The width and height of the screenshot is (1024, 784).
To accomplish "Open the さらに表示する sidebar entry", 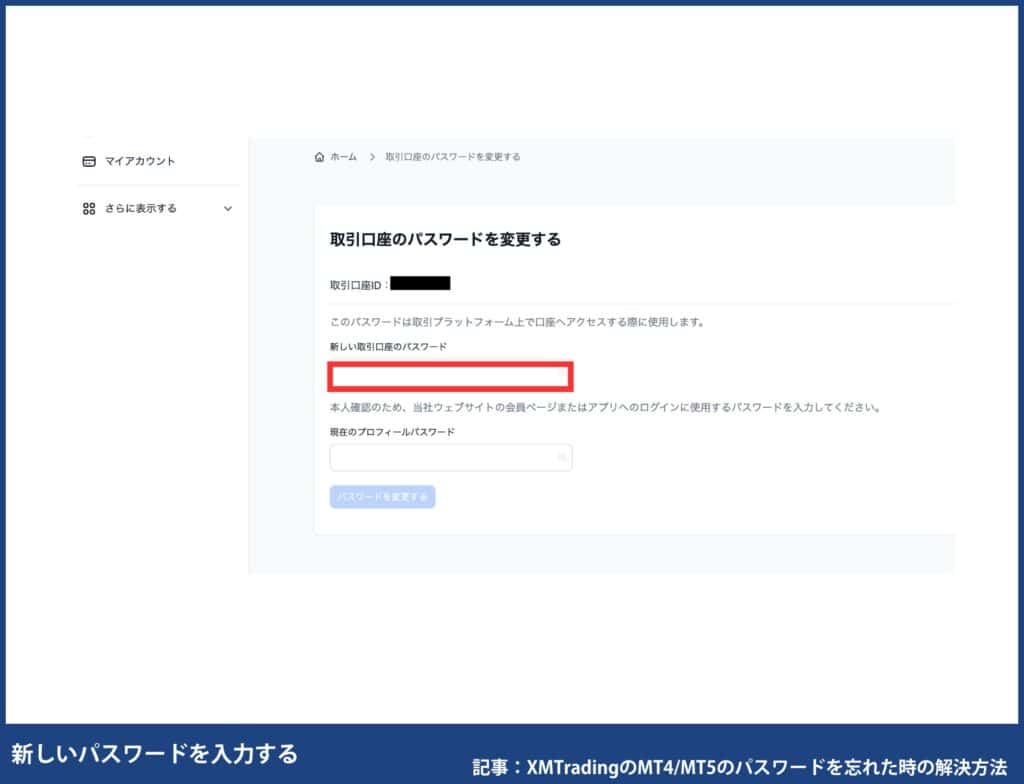I will [x=140, y=208].
